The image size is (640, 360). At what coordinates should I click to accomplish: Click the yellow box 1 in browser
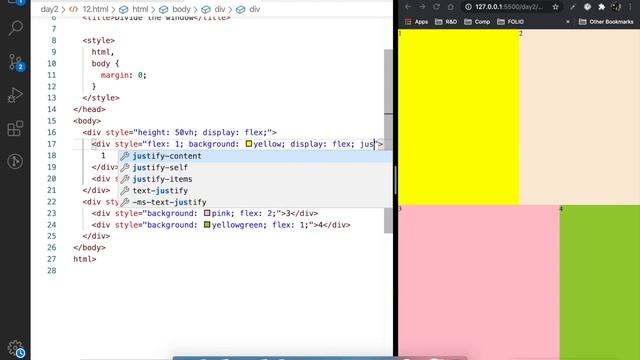coord(458,117)
